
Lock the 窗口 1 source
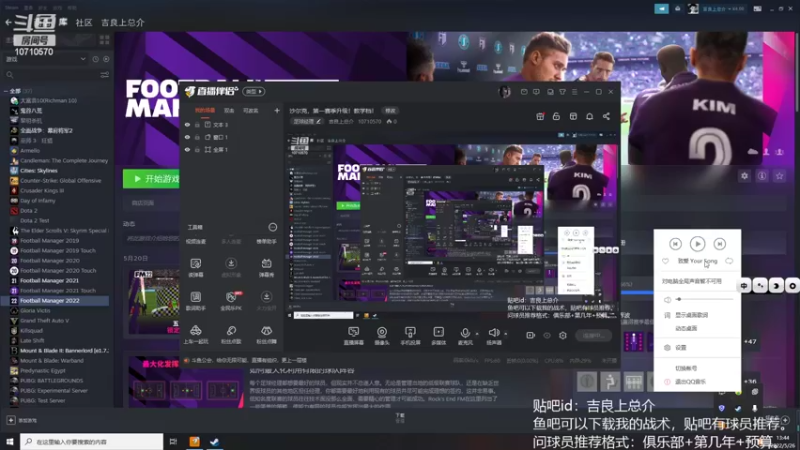197,137
